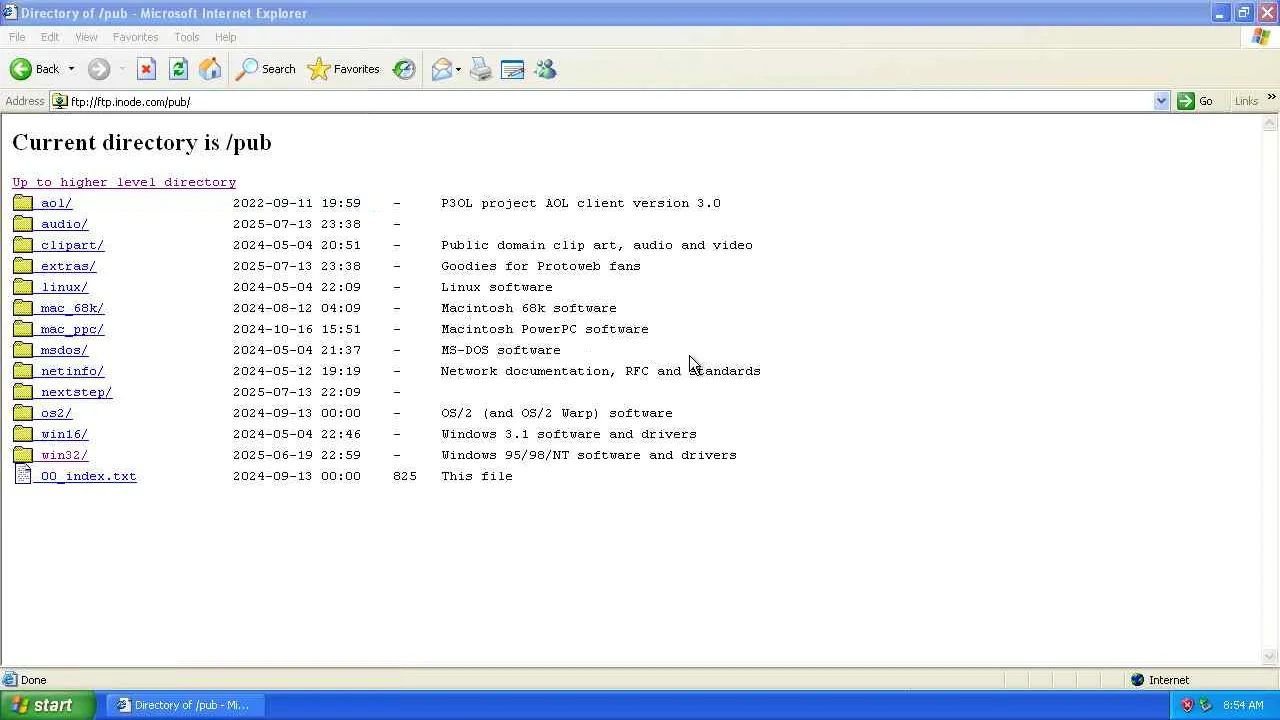Click the system tray clock showing 8:54 AM
The width and height of the screenshot is (1280, 720).
(1243, 705)
